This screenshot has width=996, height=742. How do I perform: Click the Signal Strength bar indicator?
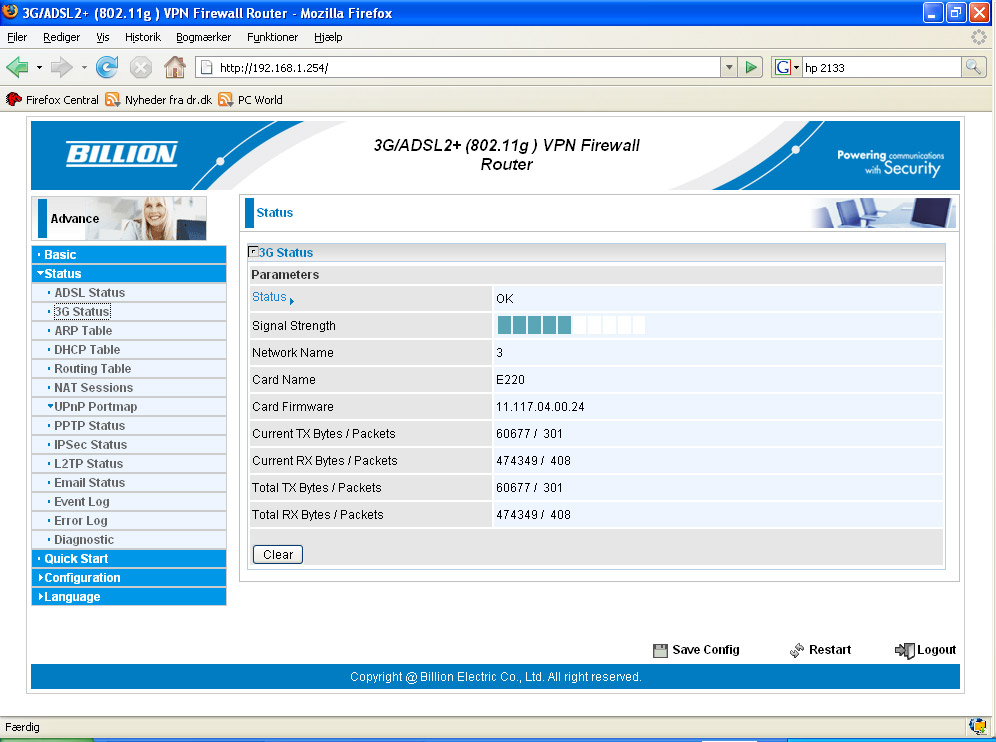[x=571, y=325]
